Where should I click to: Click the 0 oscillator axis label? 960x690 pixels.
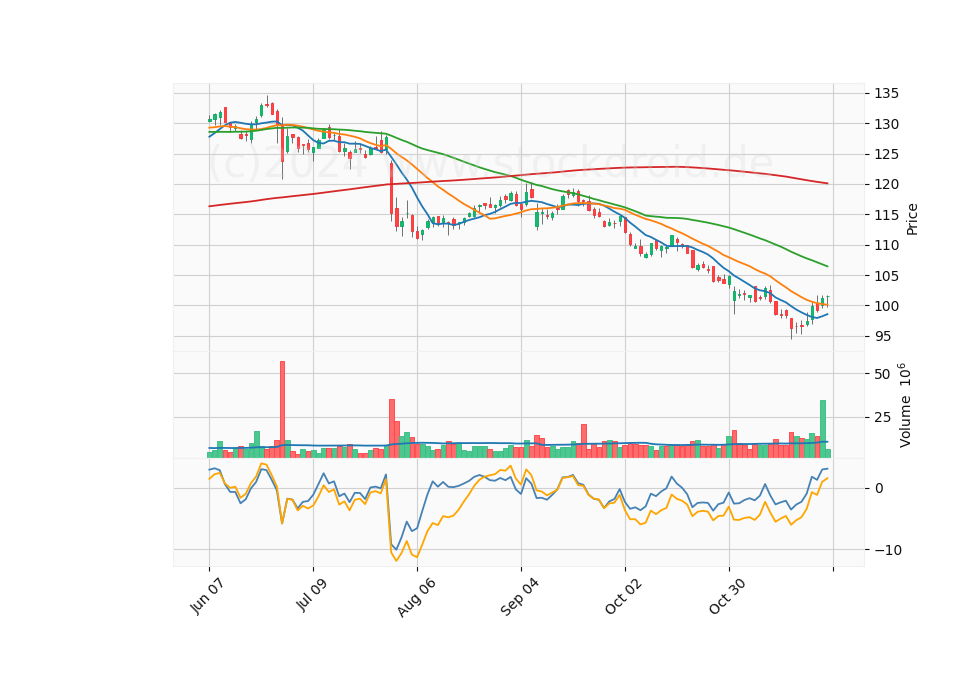[879, 489]
